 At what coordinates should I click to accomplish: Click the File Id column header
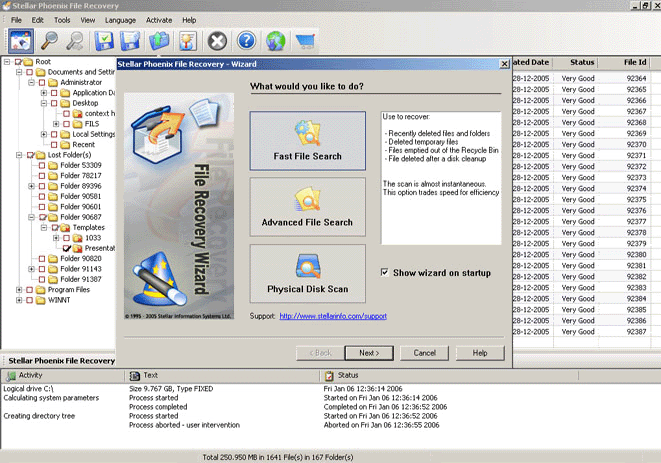[635, 62]
